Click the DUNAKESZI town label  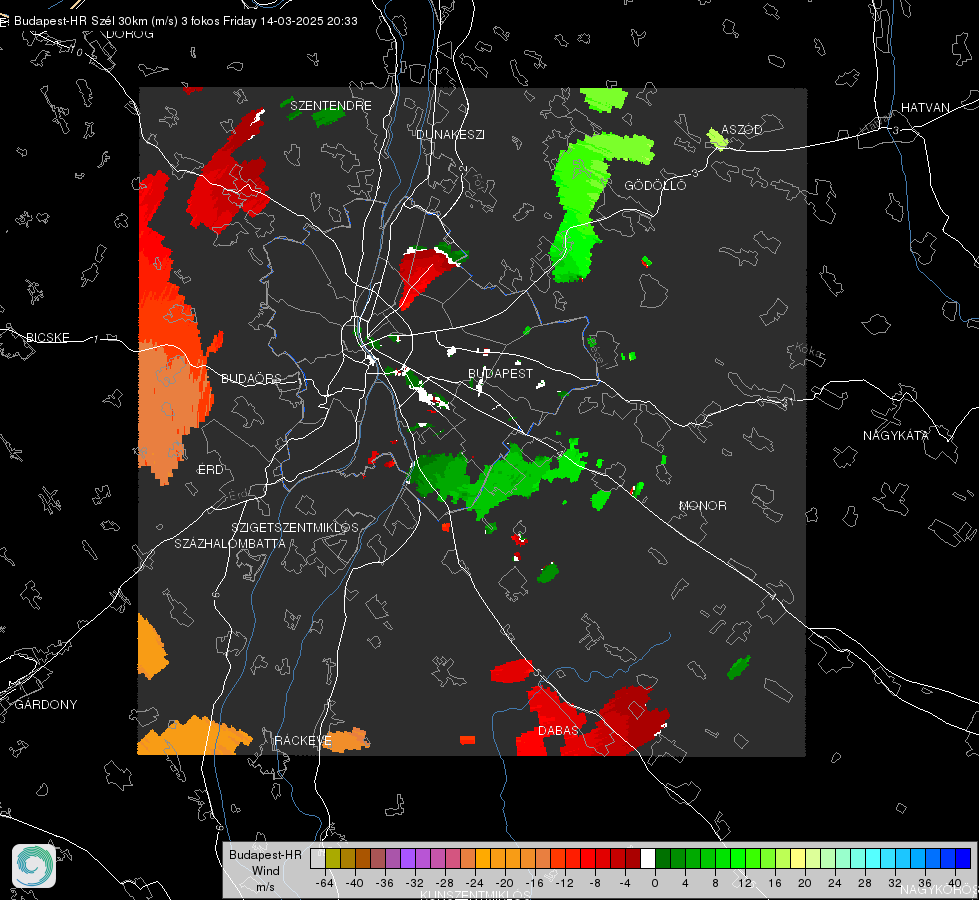tap(450, 134)
